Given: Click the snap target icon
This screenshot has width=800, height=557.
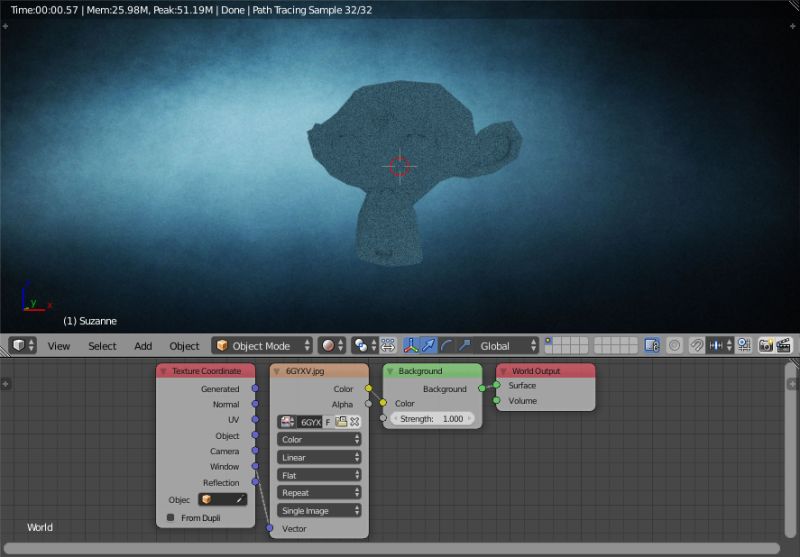Looking at the screenshot, I should pos(744,345).
